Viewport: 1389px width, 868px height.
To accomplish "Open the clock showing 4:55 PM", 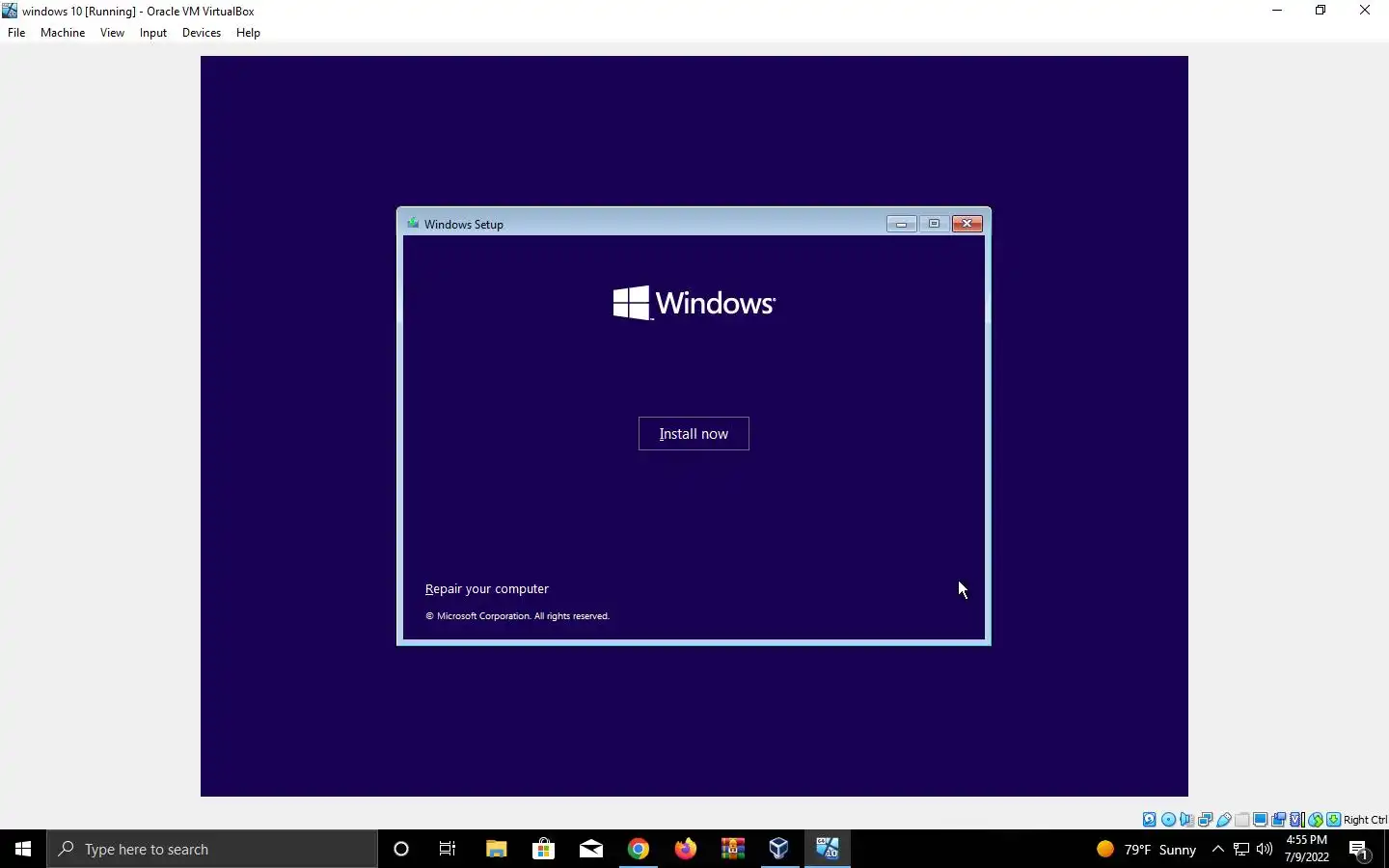I will [1307, 849].
